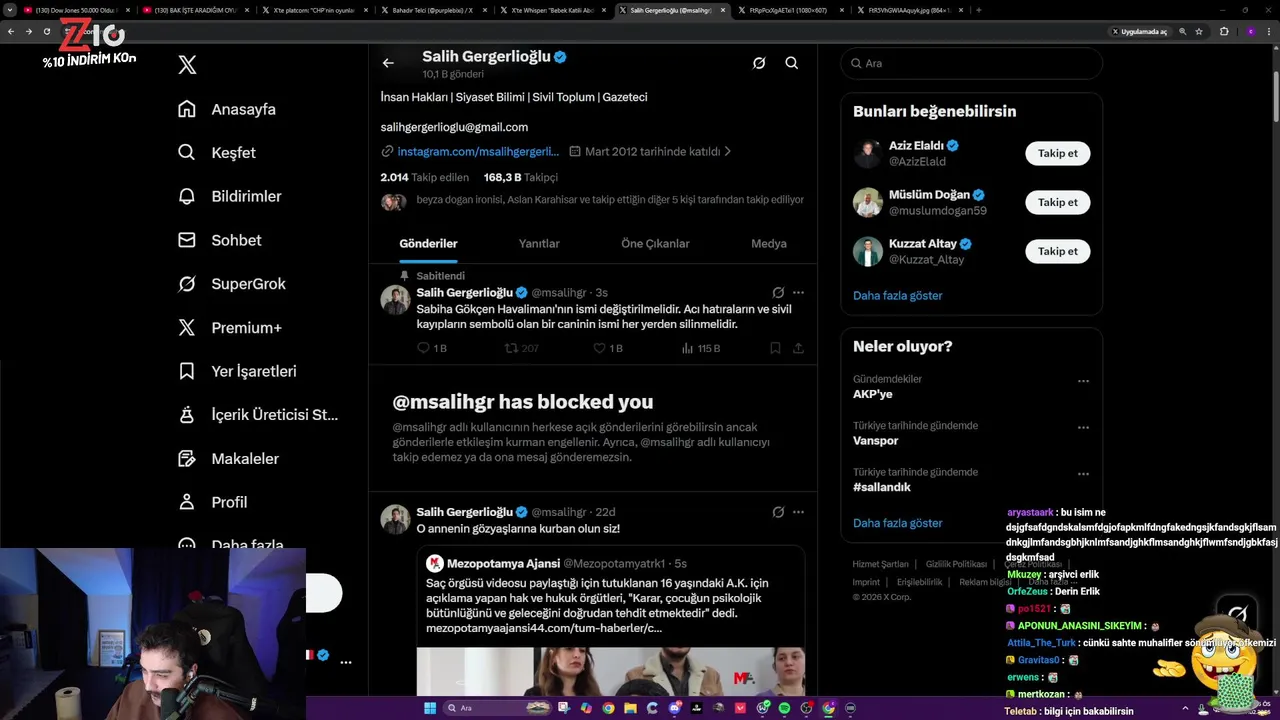Expand Mart 2012 tarihinde katıldı chevron
Image resolution: width=1280 pixels, height=720 pixels.
coord(727,152)
